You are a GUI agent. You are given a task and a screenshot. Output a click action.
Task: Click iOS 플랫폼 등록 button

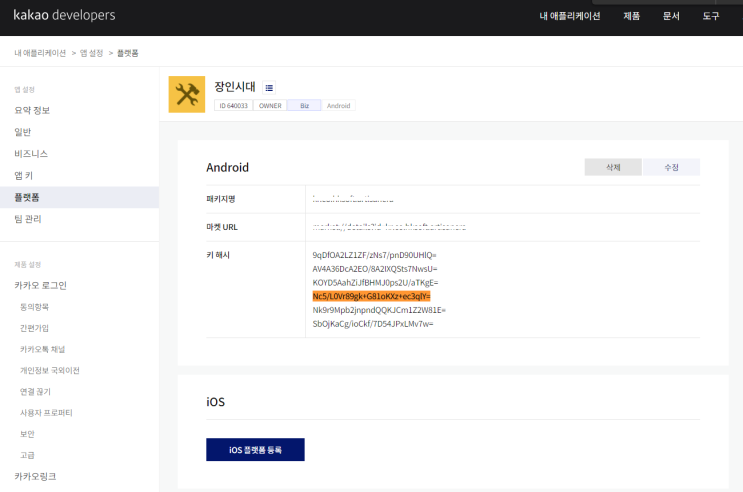[255, 449]
